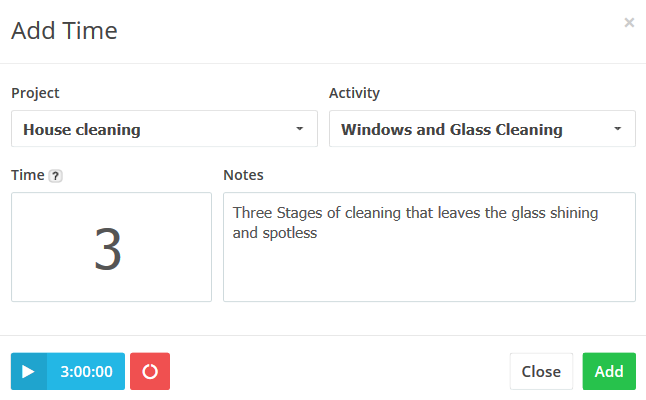646x400 pixels.
Task: Click the caret arrow in Activity field
Action: (x=617, y=129)
